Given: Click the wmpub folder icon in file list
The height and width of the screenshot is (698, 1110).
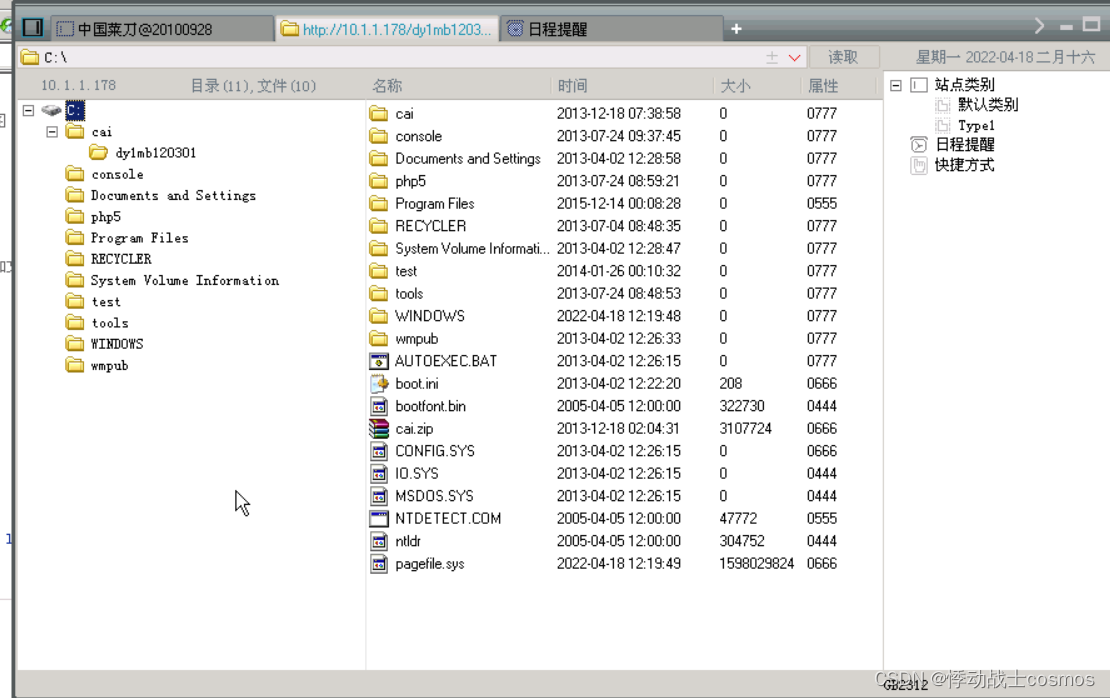Looking at the screenshot, I should 379,338.
